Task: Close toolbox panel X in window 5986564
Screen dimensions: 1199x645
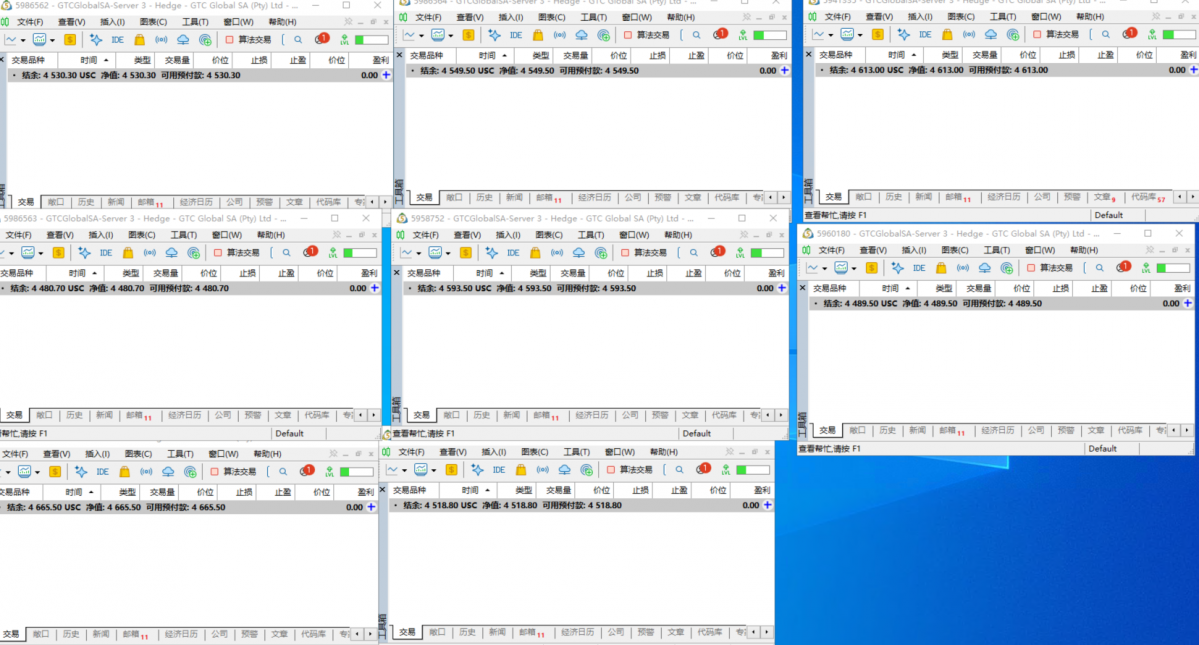Action: [400, 55]
